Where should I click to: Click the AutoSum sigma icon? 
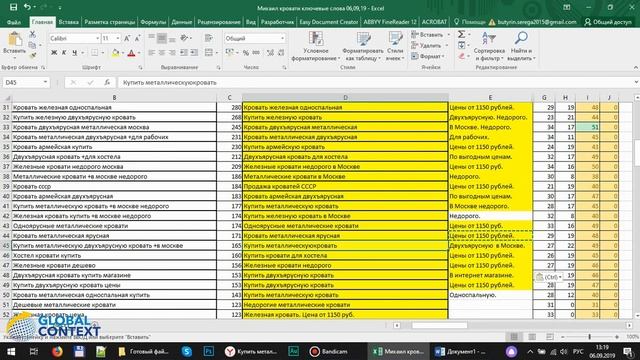(x=461, y=34)
